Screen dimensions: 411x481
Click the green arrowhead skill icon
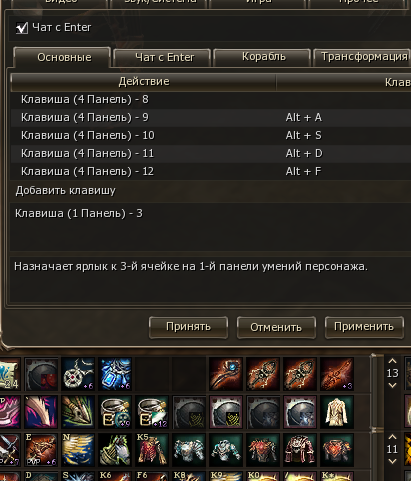click(x=78, y=412)
